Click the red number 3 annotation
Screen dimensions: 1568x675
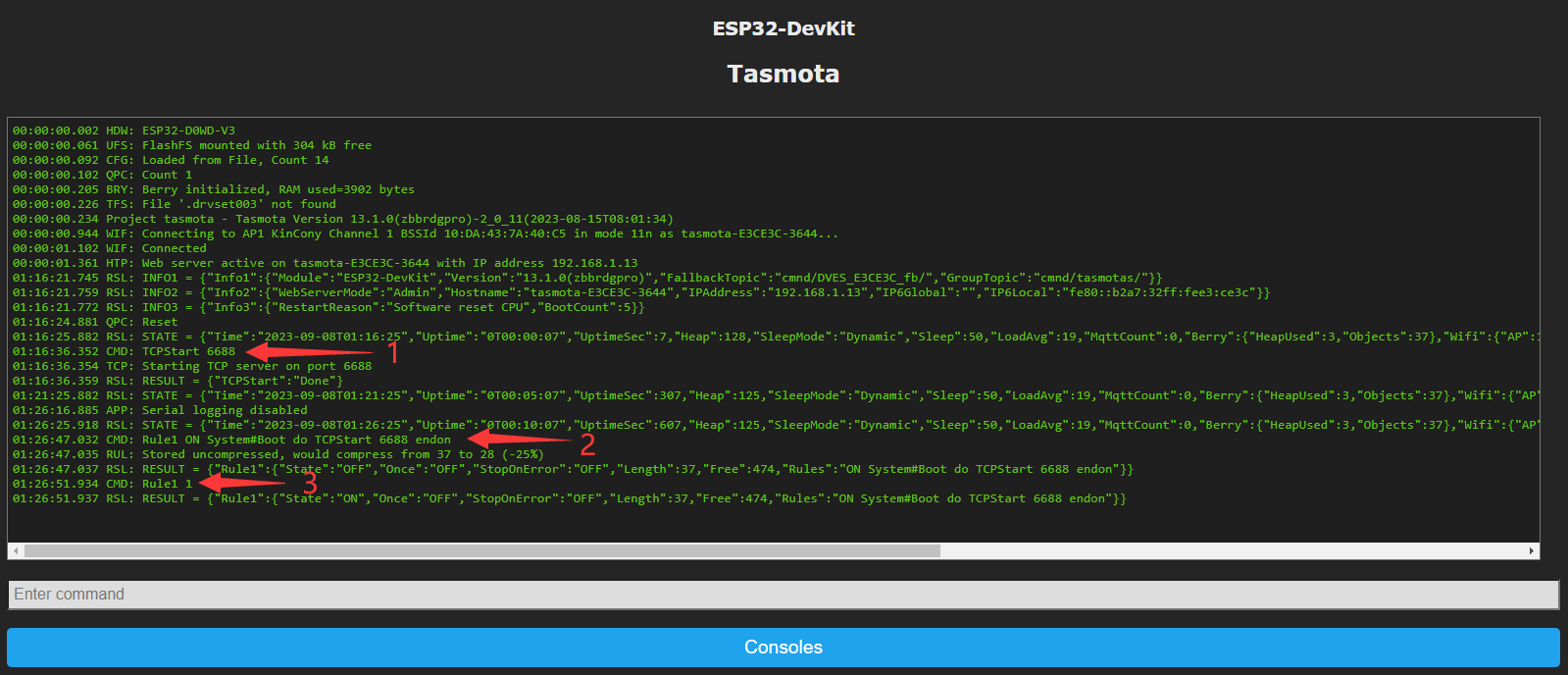pyautogui.click(x=310, y=484)
